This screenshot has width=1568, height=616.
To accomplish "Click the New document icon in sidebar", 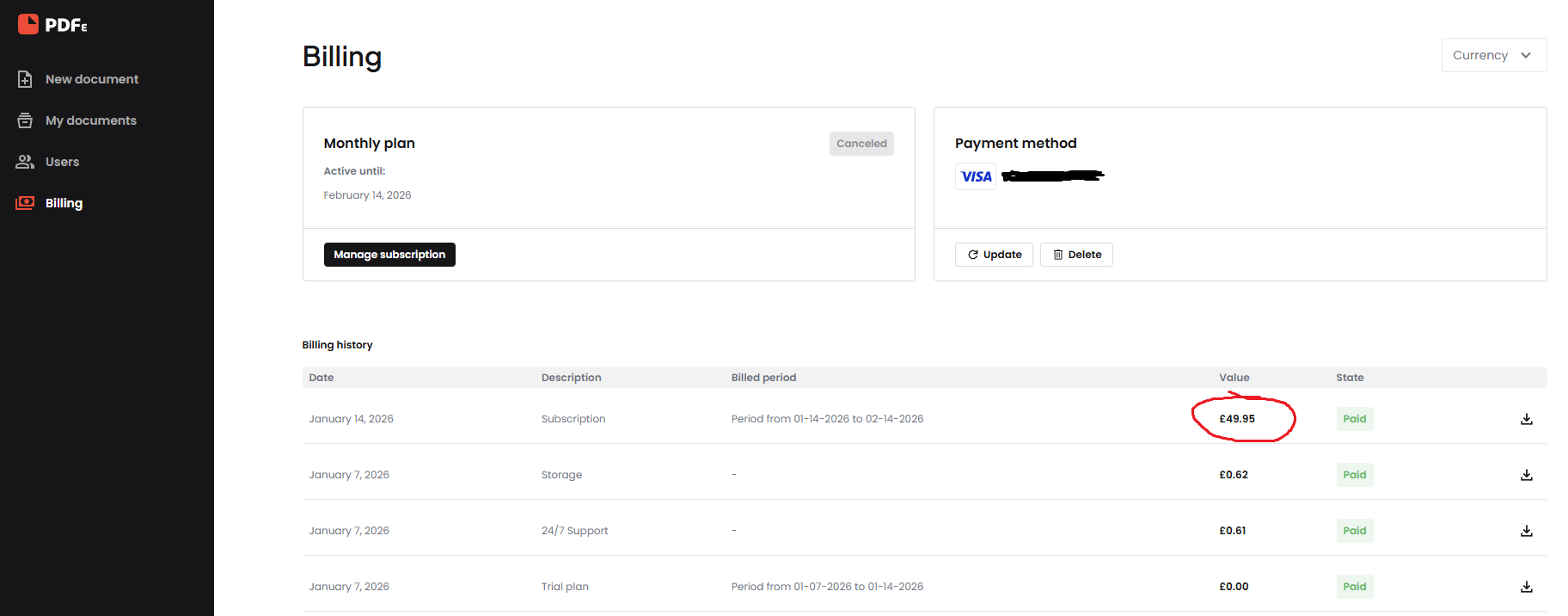I will 25,79.
